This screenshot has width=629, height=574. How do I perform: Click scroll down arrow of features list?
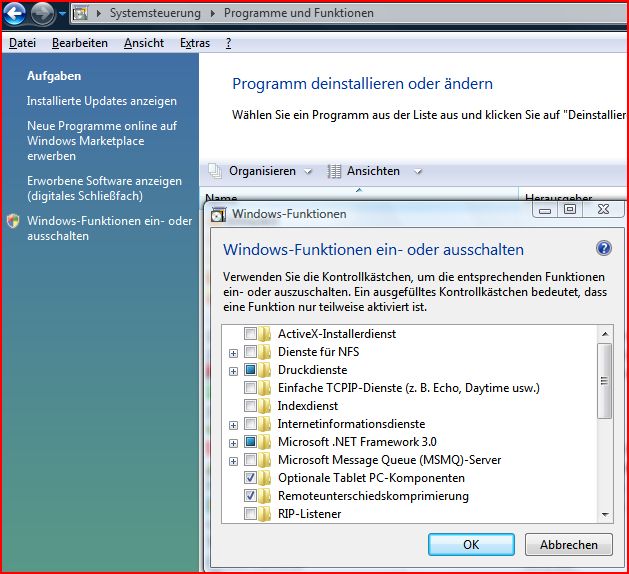pyautogui.click(x=605, y=514)
